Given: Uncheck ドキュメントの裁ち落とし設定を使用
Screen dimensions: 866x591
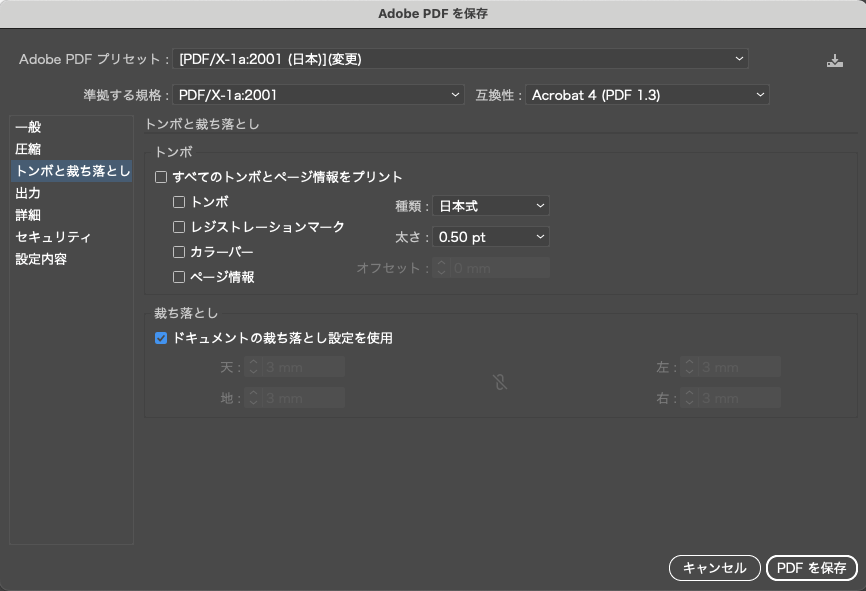Looking at the screenshot, I should pos(161,338).
